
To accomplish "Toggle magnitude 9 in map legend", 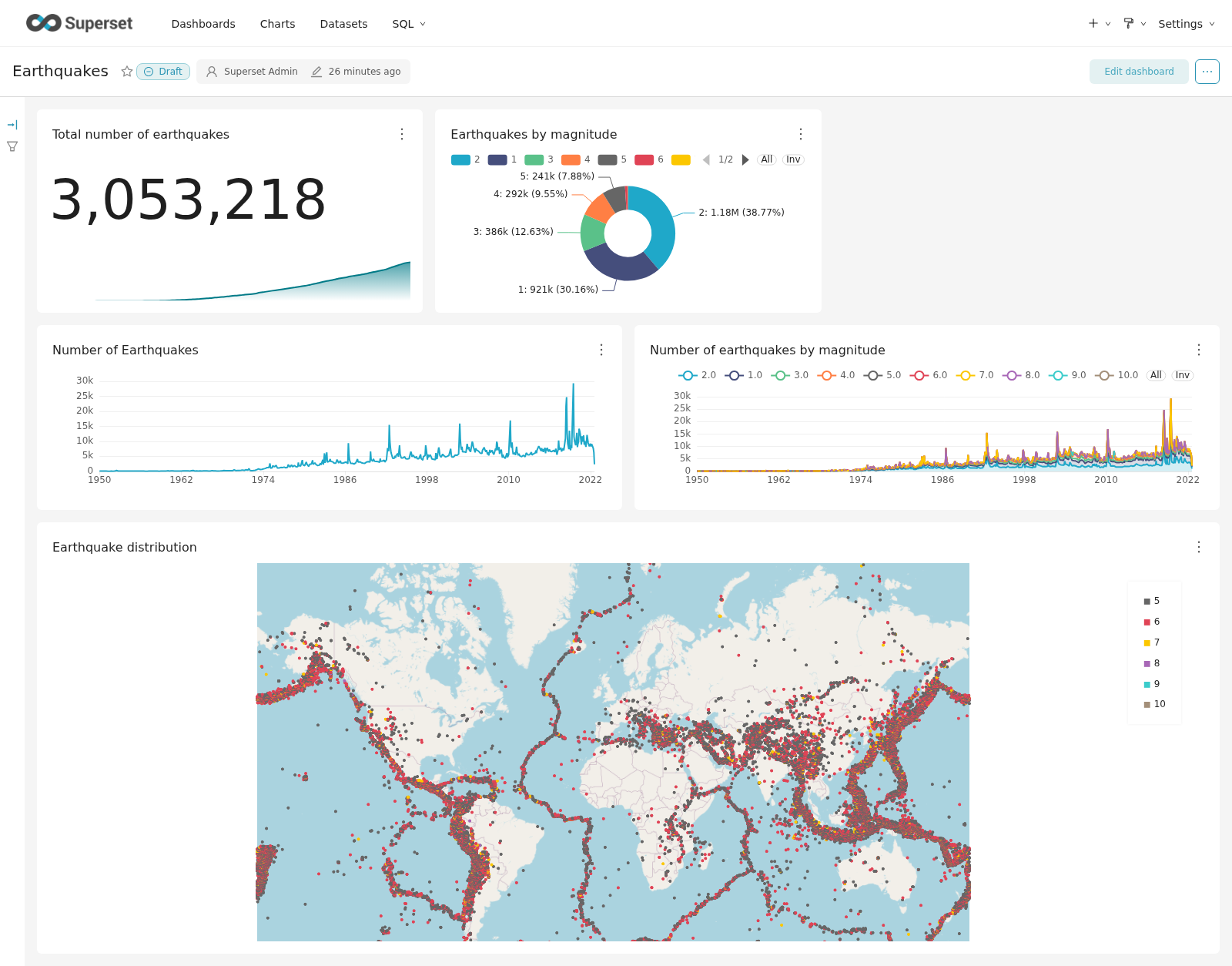I will (x=1152, y=684).
